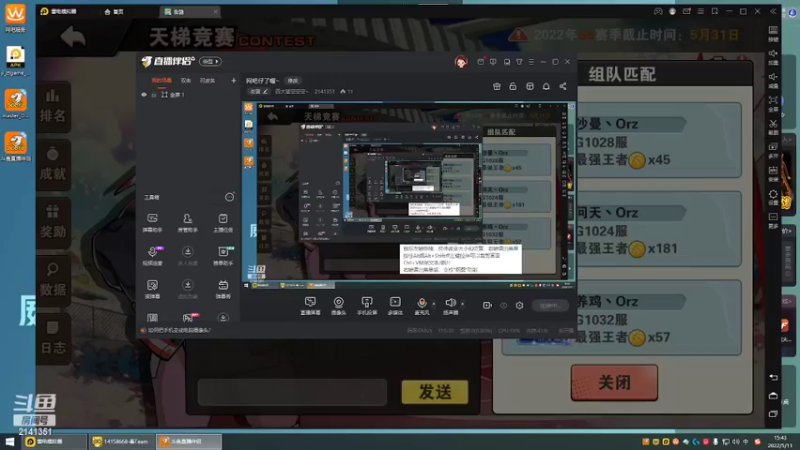
Task: Click emulator sidebar scissors screenshot icon
Action: 773,126
